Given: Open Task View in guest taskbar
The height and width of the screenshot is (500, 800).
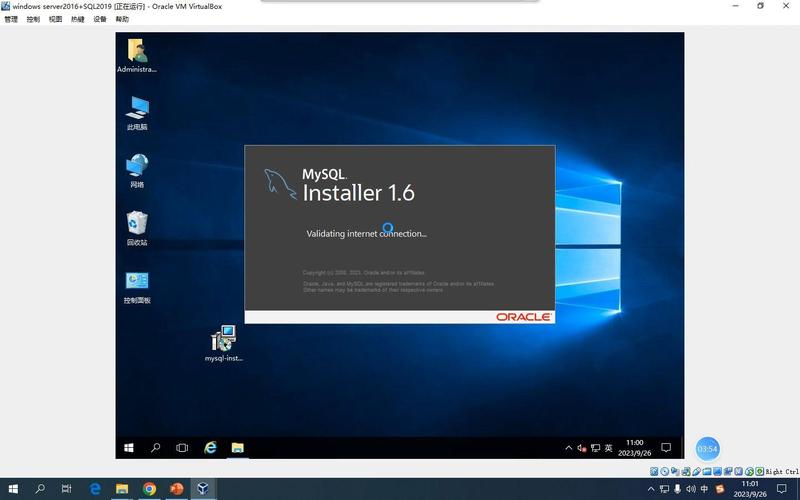Looking at the screenshot, I should 182,448.
